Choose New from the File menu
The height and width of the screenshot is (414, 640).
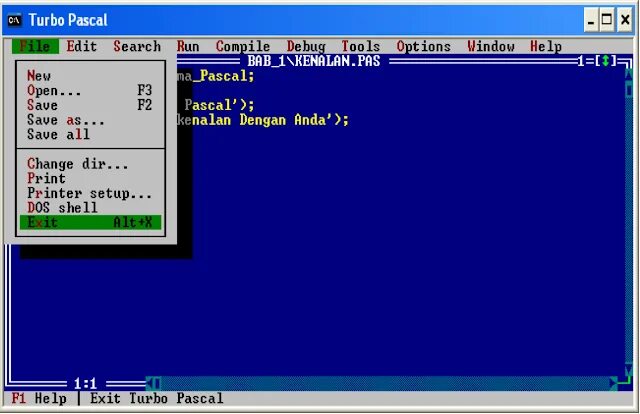tap(90, 76)
